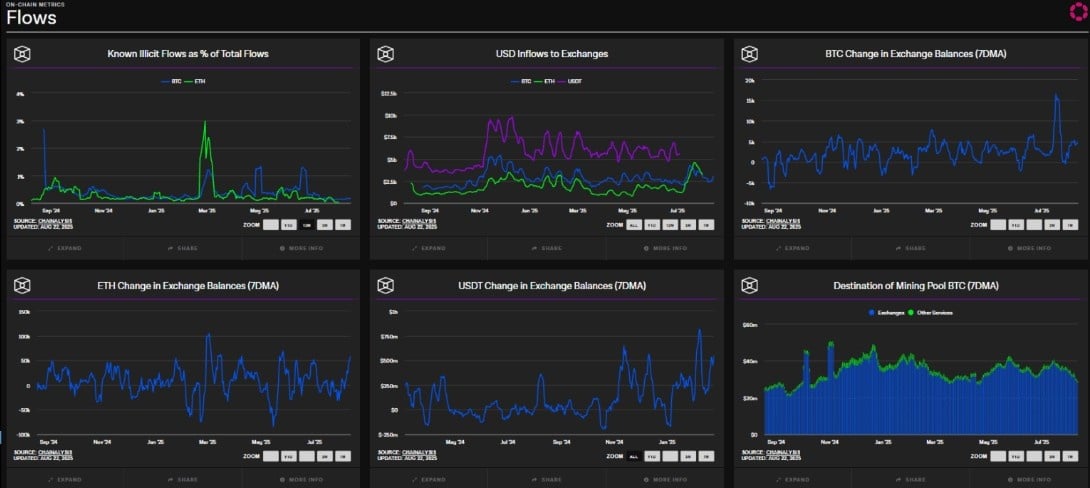Select 1M zoom on BTC Change in Exchange Balances

[x=1071, y=225]
